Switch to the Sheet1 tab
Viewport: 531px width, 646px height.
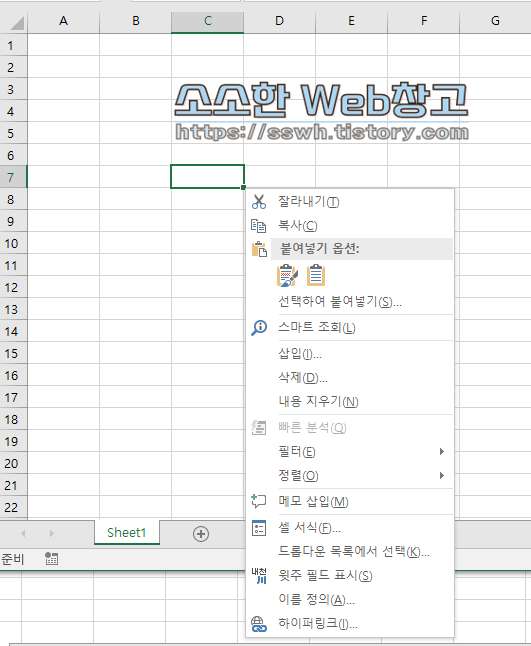[127, 533]
